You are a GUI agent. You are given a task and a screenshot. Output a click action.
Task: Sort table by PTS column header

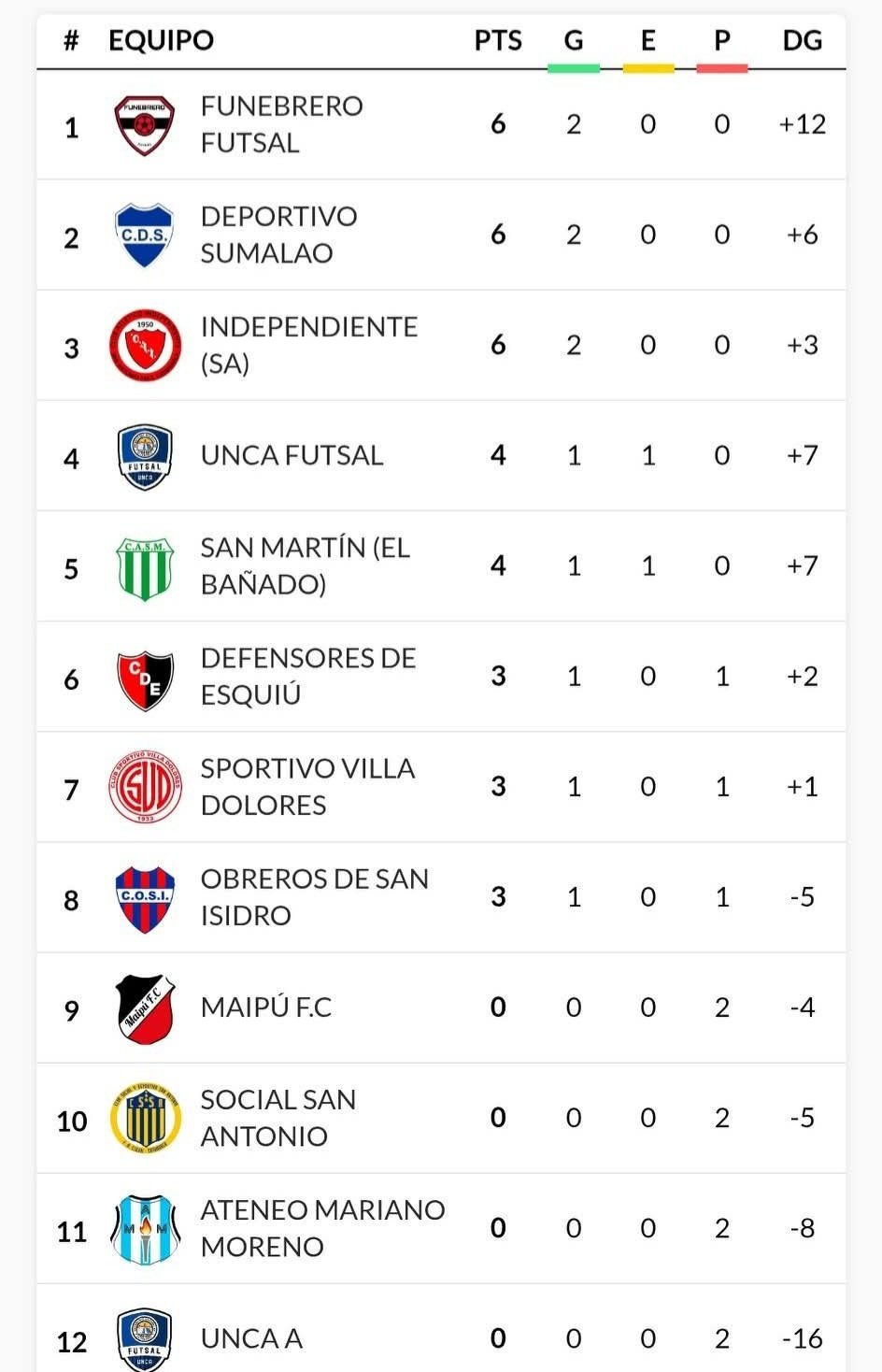[498, 40]
